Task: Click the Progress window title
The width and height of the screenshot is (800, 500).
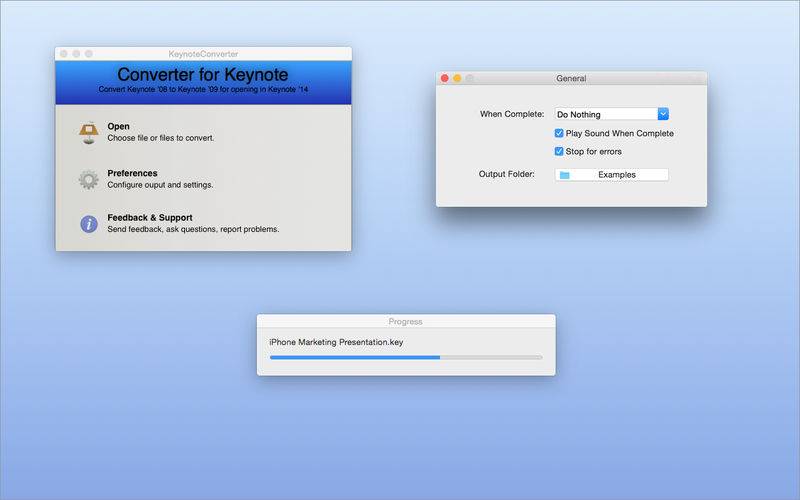Action: point(406,321)
